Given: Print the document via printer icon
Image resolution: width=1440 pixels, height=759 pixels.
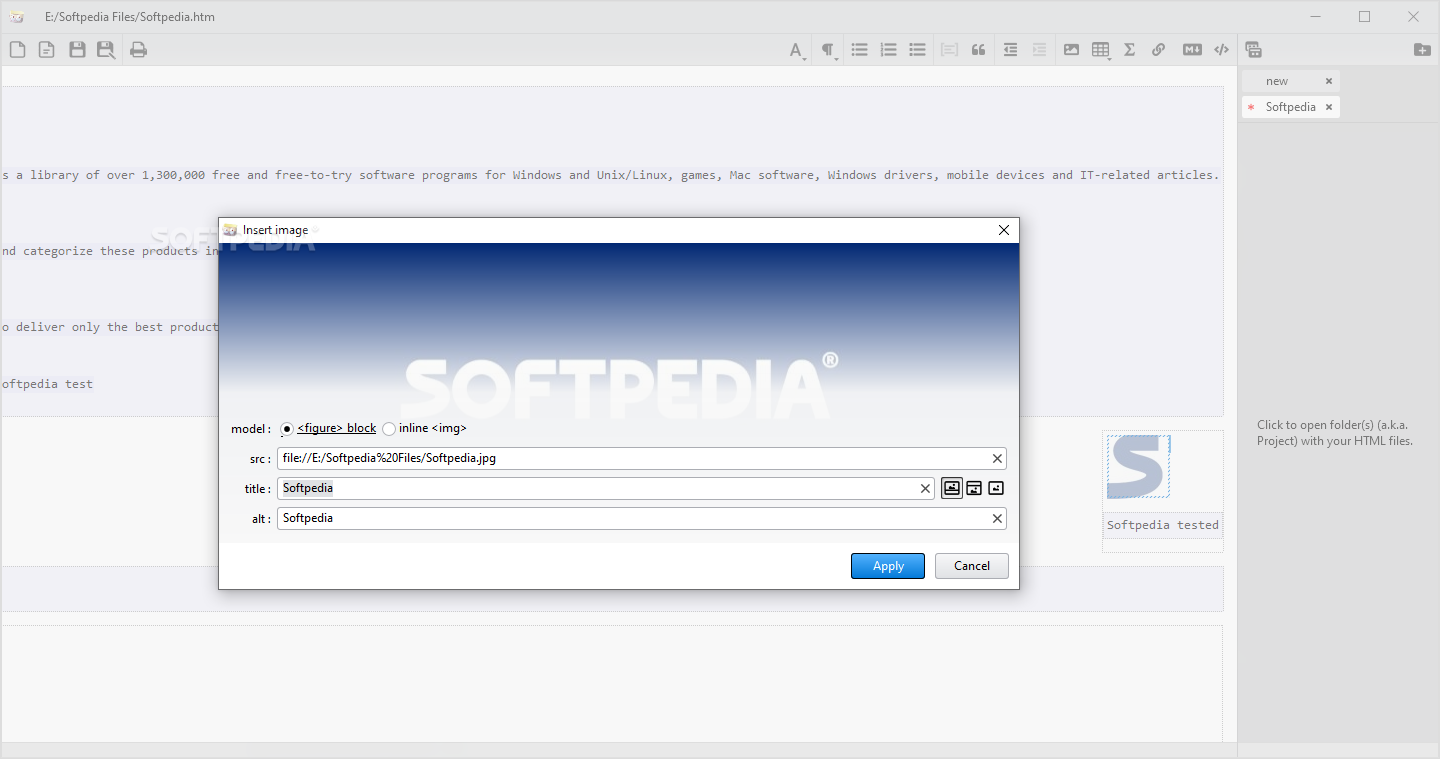Looking at the screenshot, I should point(139,50).
